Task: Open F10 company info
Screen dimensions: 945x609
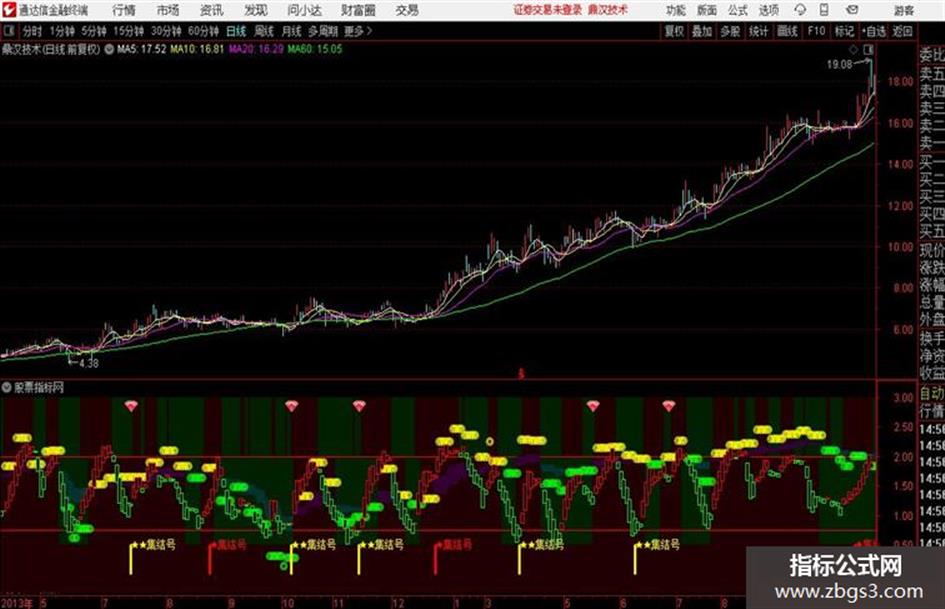Action: click(816, 31)
